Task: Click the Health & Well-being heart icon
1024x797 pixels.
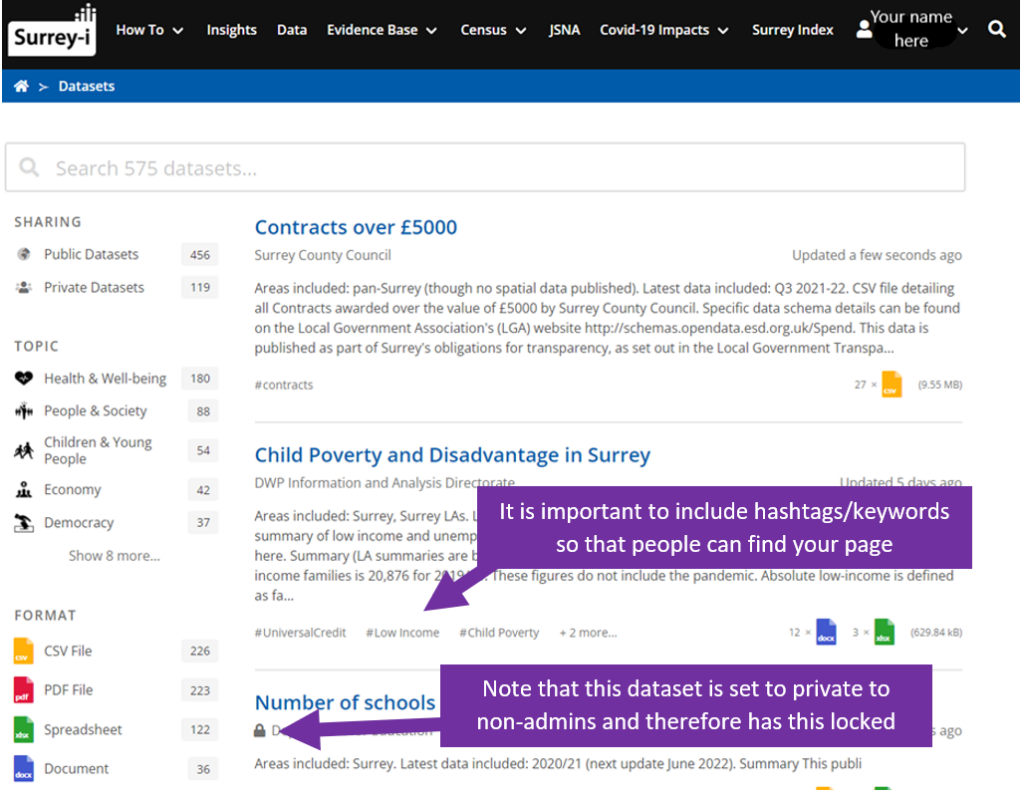Action: click(x=24, y=378)
